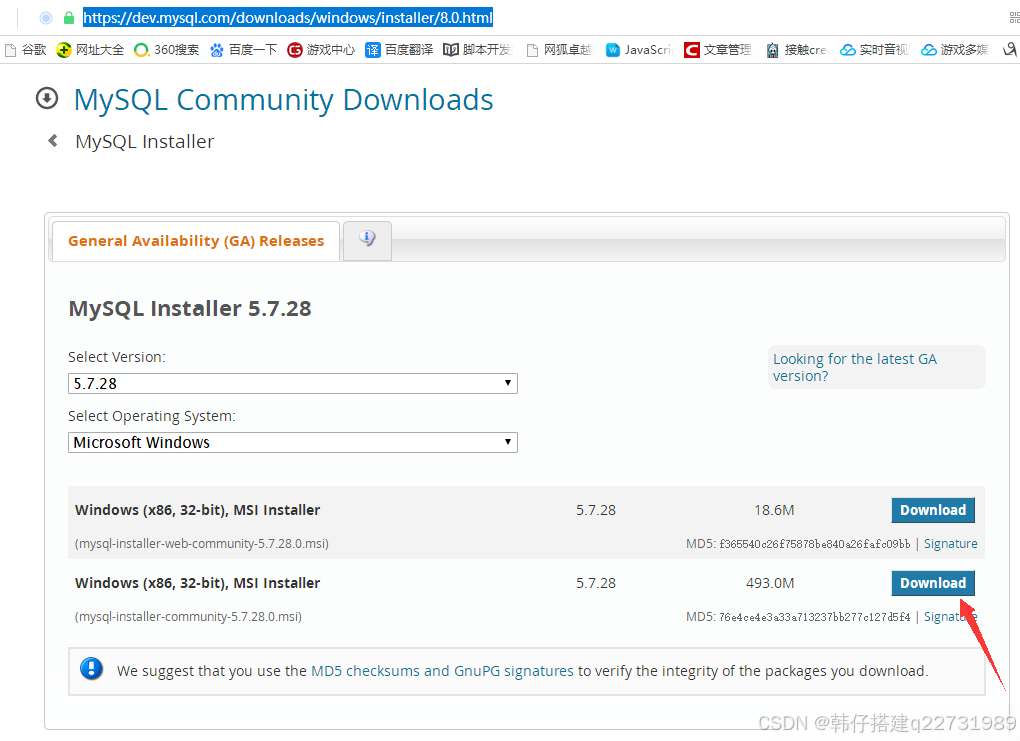Download the 493.0M community installer
The width and height of the screenshot is (1020, 741).
coord(933,583)
